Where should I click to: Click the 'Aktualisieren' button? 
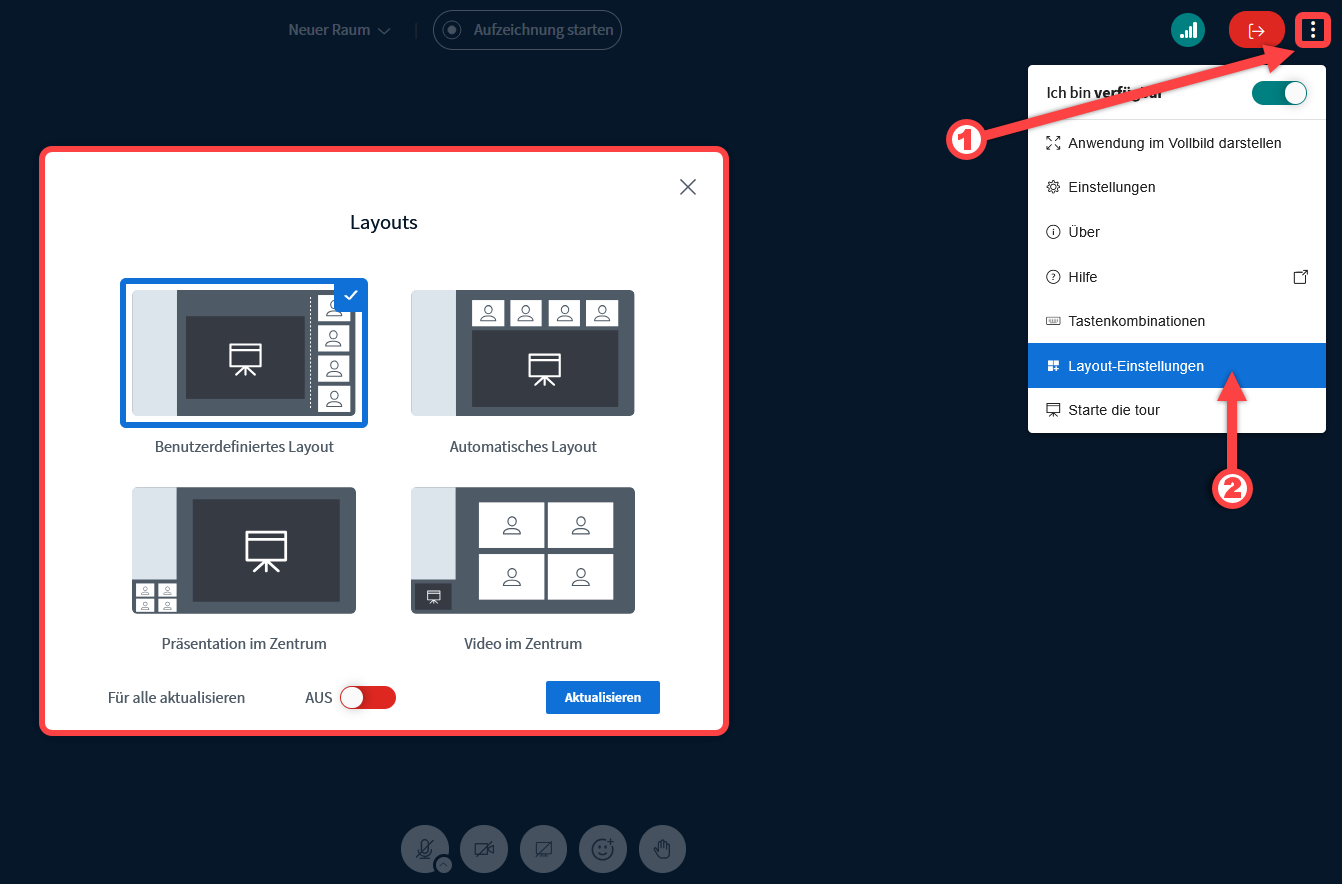(x=602, y=697)
